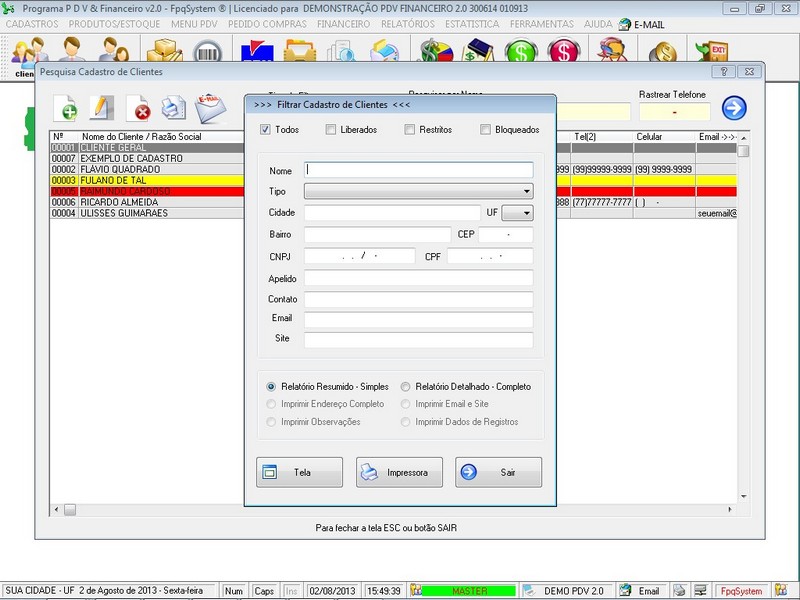
Task: Click the network computer icon in status bar
Action: coord(701,590)
